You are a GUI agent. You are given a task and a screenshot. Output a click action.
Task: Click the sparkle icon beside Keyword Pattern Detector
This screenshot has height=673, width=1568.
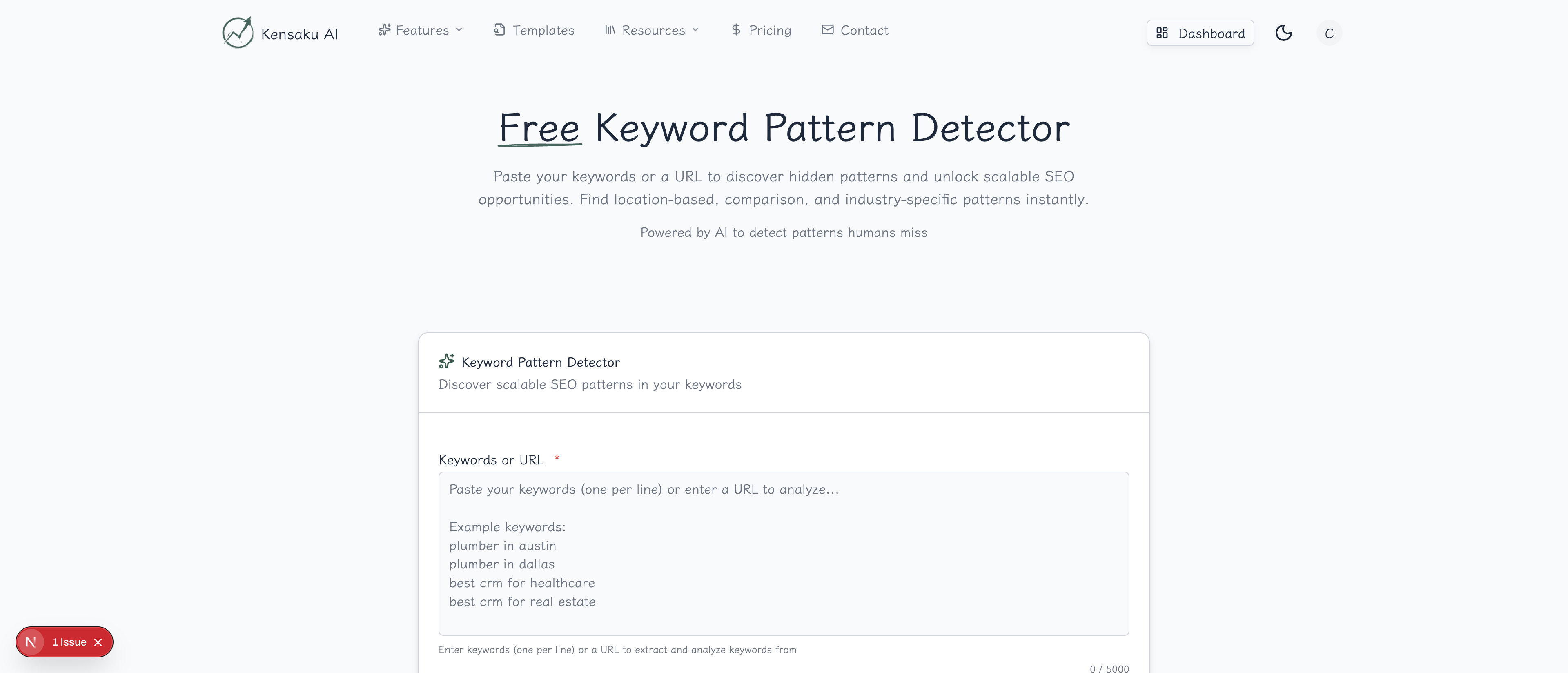pos(446,361)
